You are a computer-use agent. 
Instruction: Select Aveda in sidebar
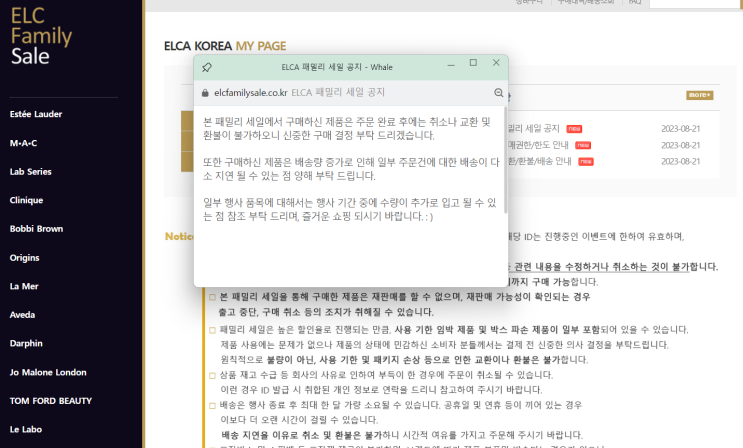coord(22,315)
